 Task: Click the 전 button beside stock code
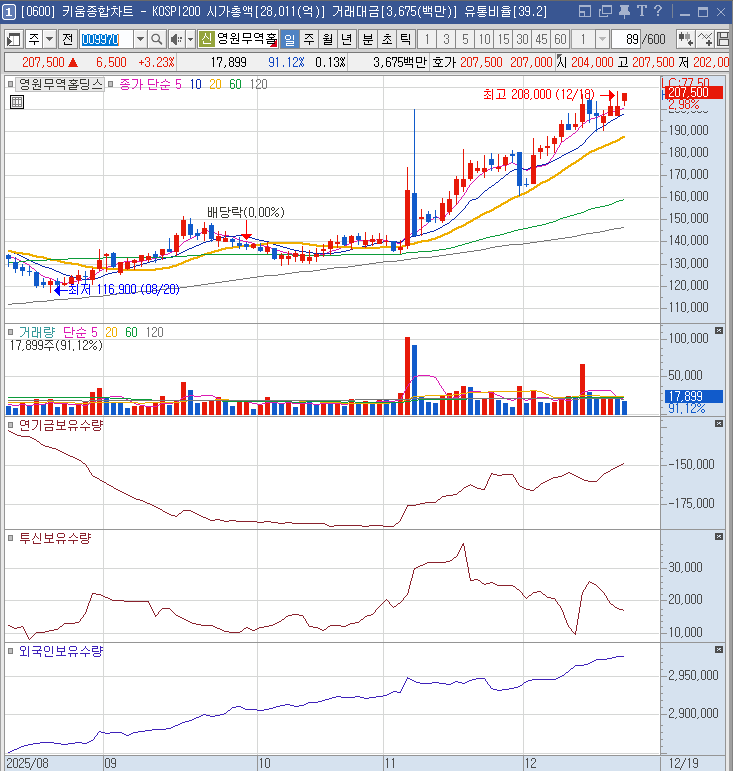[x=67, y=39]
